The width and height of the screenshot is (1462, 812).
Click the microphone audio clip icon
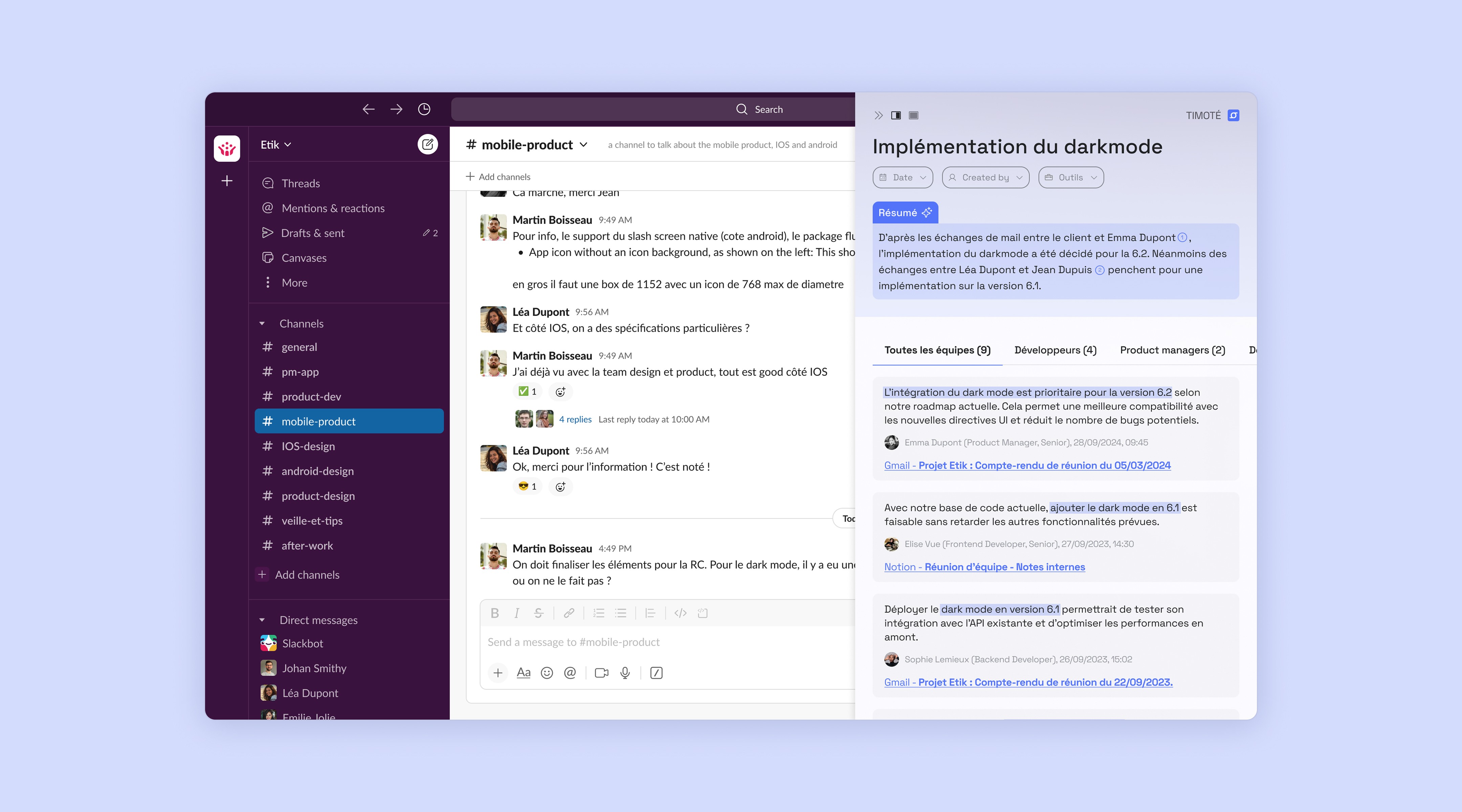(625, 673)
